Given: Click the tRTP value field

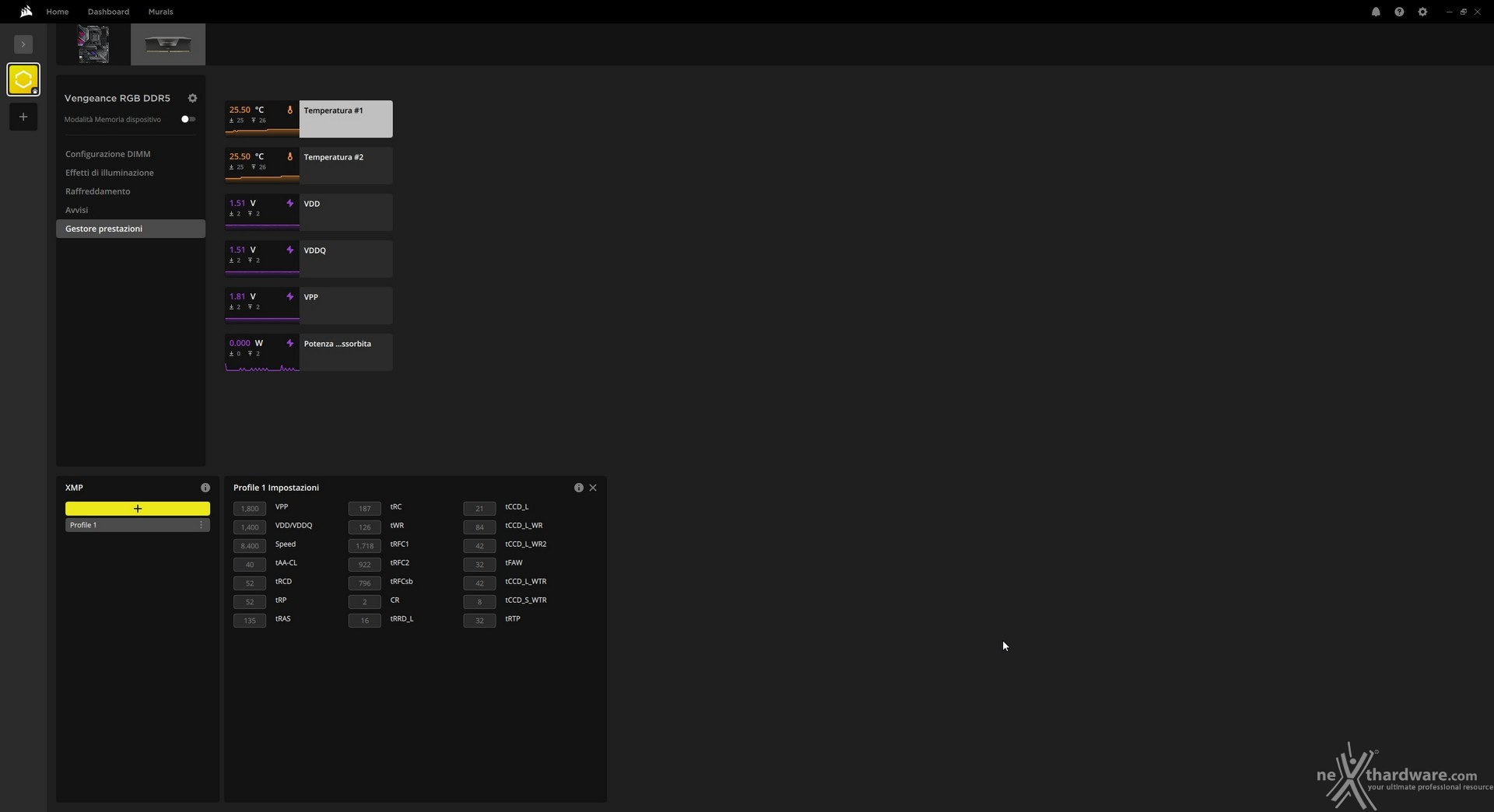Looking at the screenshot, I should (x=479, y=621).
